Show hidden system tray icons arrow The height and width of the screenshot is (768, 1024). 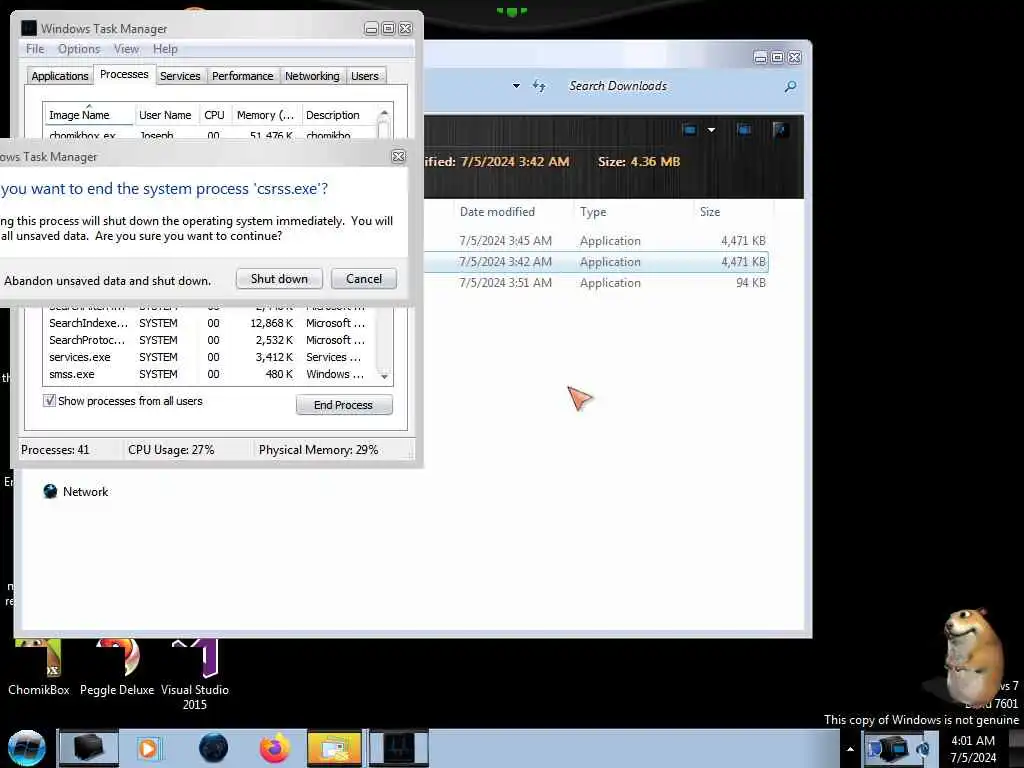[x=850, y=749]
